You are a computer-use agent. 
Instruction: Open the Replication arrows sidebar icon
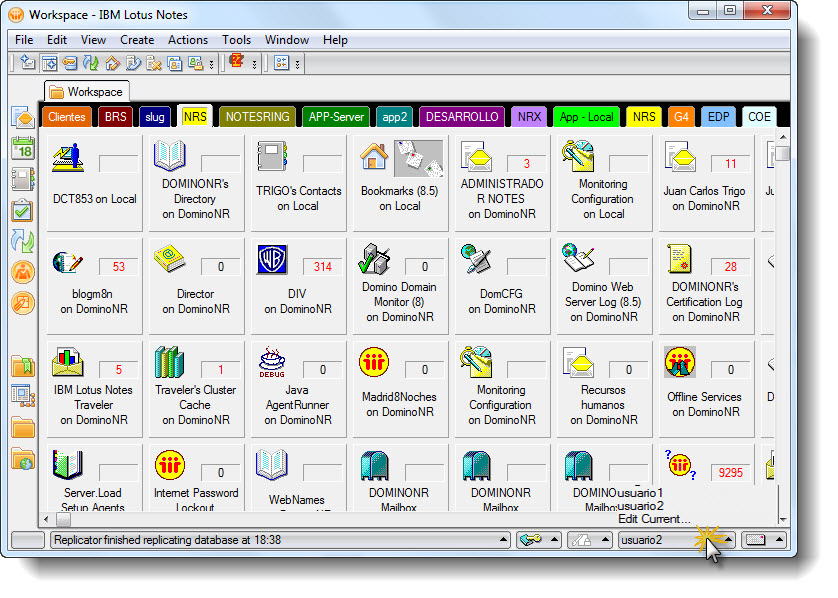(x=22, y=241)
